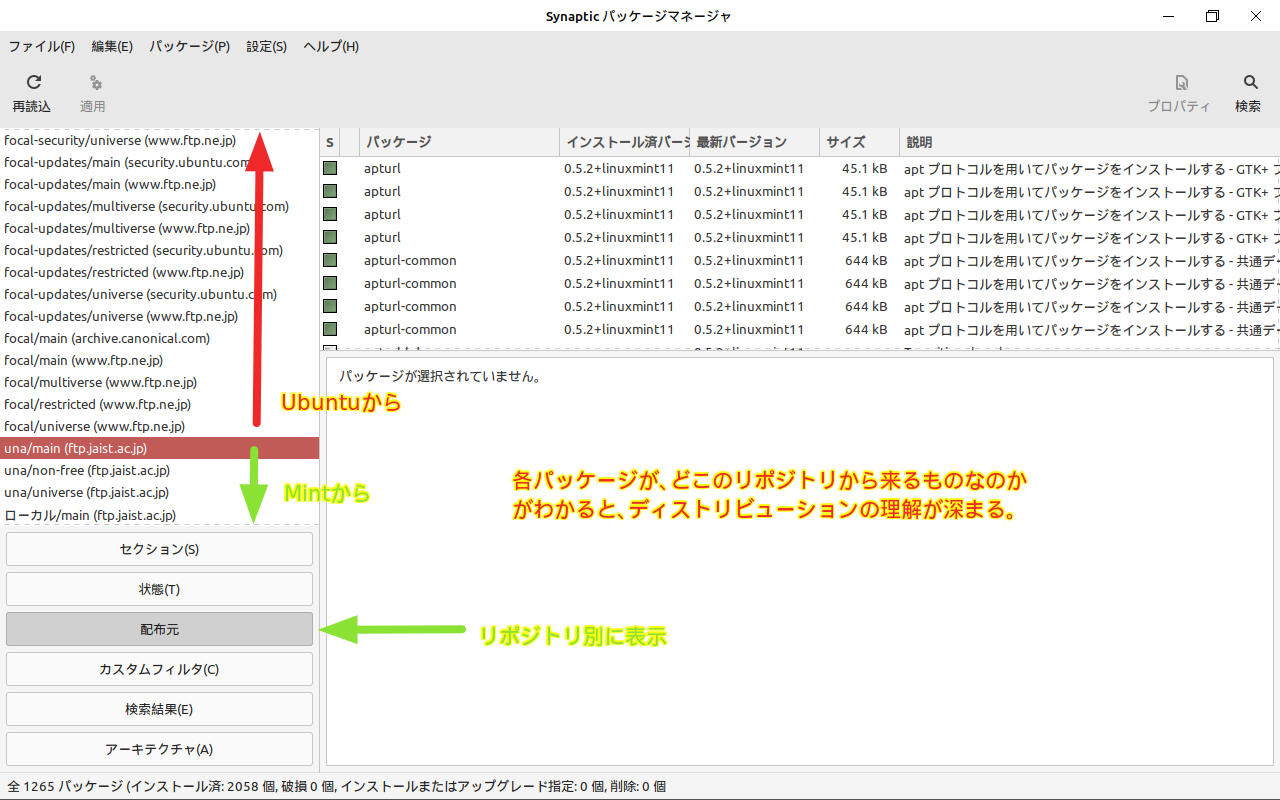Click the 検索結果(E) button
Viewport: 1280px width, 800px height.
(160, 709)
